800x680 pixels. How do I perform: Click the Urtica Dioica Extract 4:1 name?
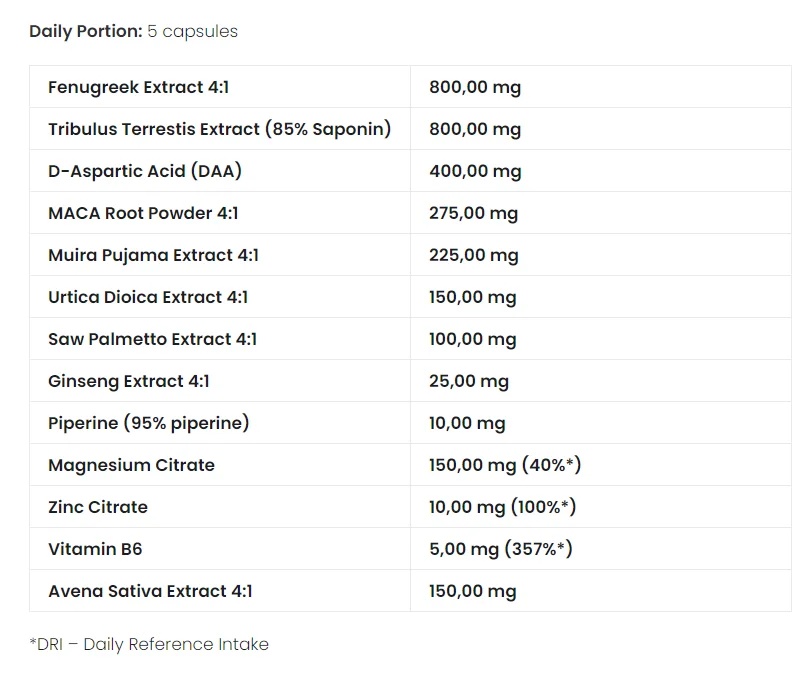click(148, 297)
